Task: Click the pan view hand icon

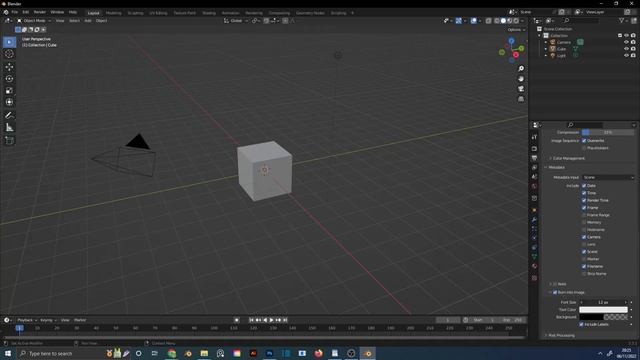Action: pos(521,79)
